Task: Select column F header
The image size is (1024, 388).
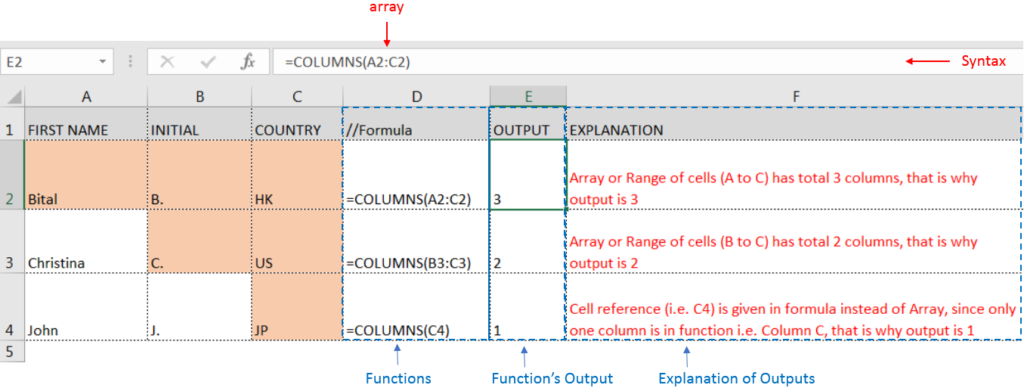Action: pyautogui.click(x=795, y=97)
